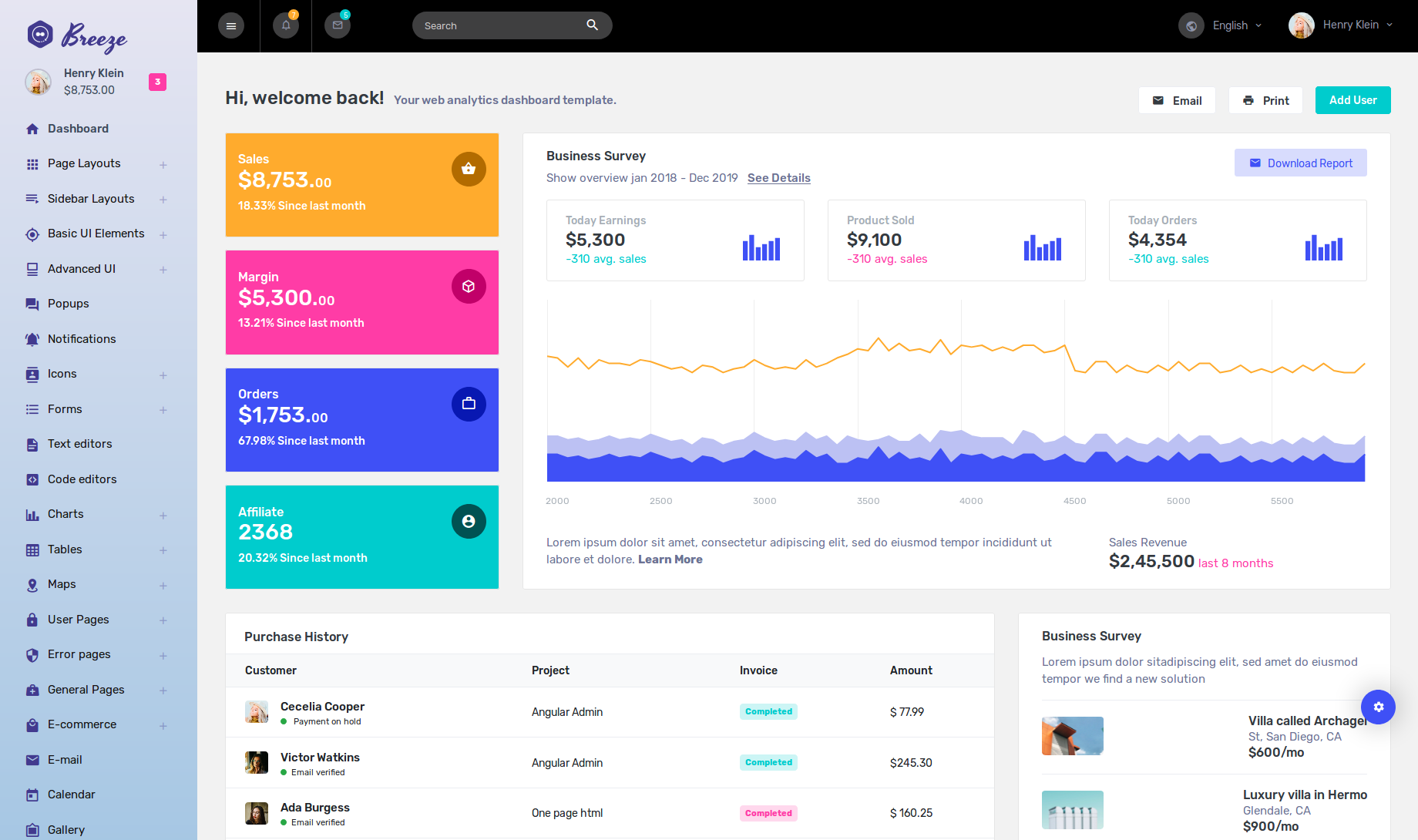The image size is (1418, 840).
Task: Click the Today Orders bar chart icon
Action: tap(1324, 247)
